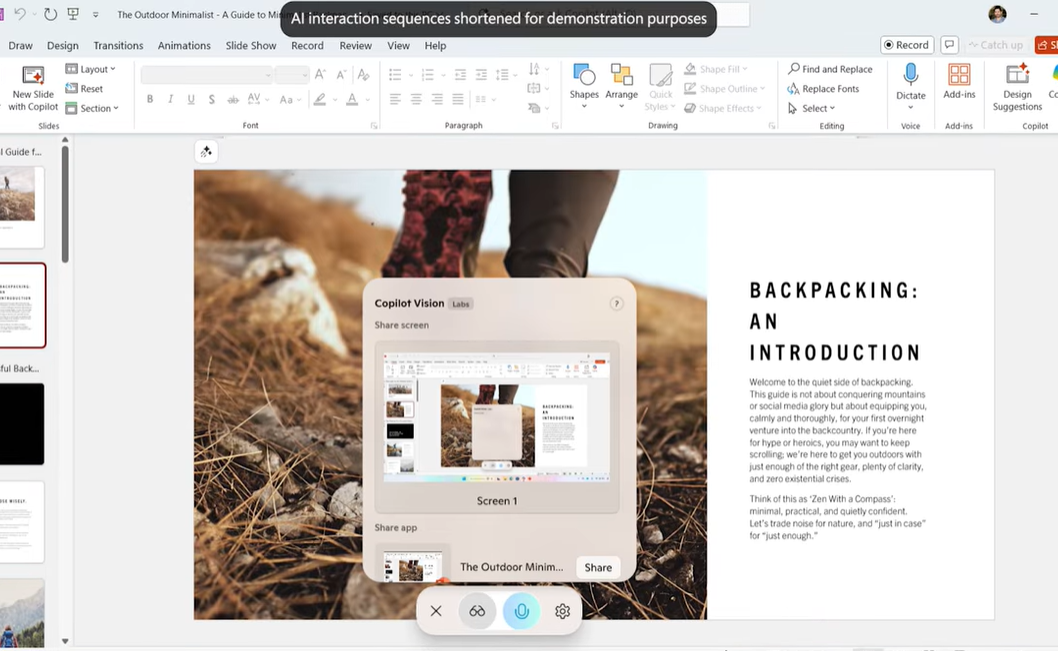Open the Add-ins ribbon button
Screen dimensions: 1058x651
tap(959, 81)
